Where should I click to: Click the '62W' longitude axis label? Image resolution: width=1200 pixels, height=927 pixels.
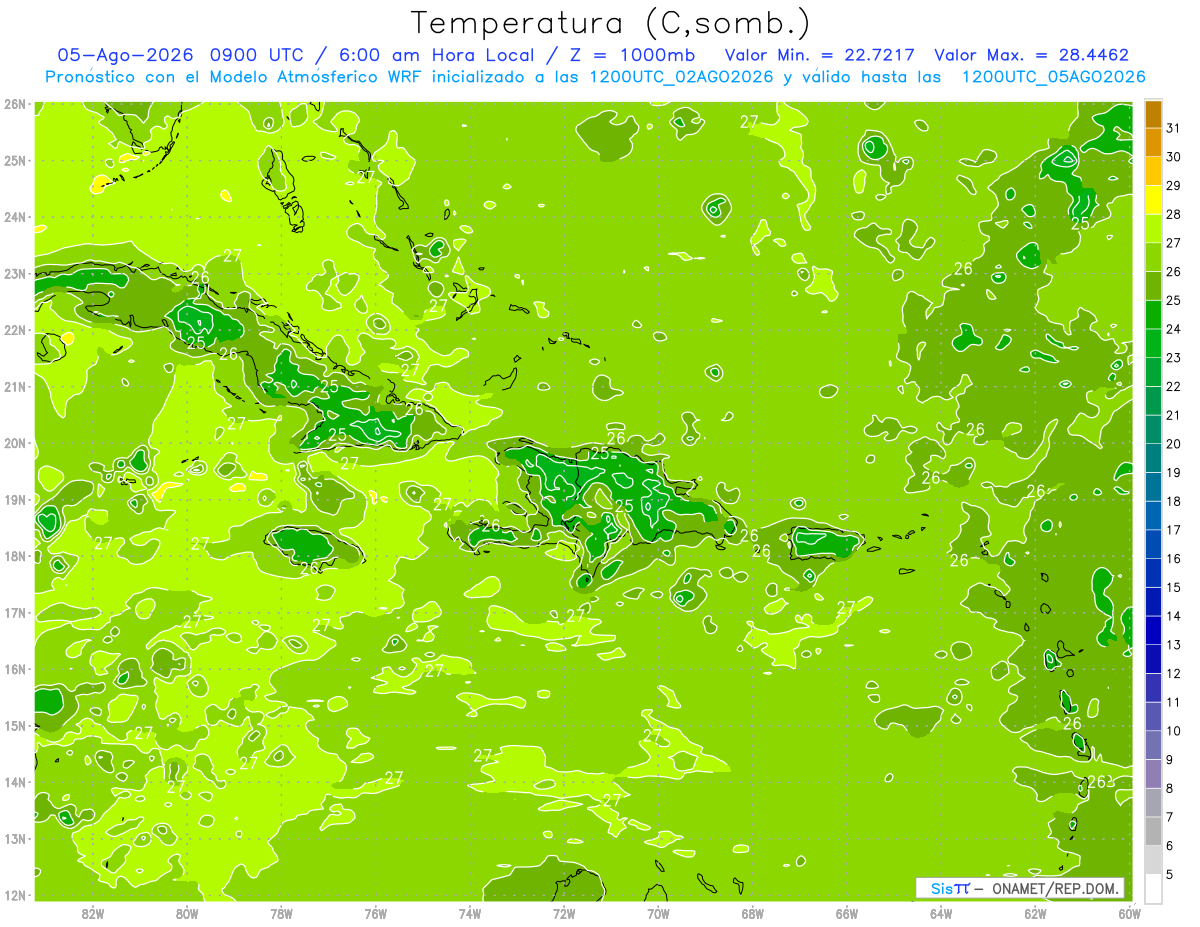[1035, 913]
